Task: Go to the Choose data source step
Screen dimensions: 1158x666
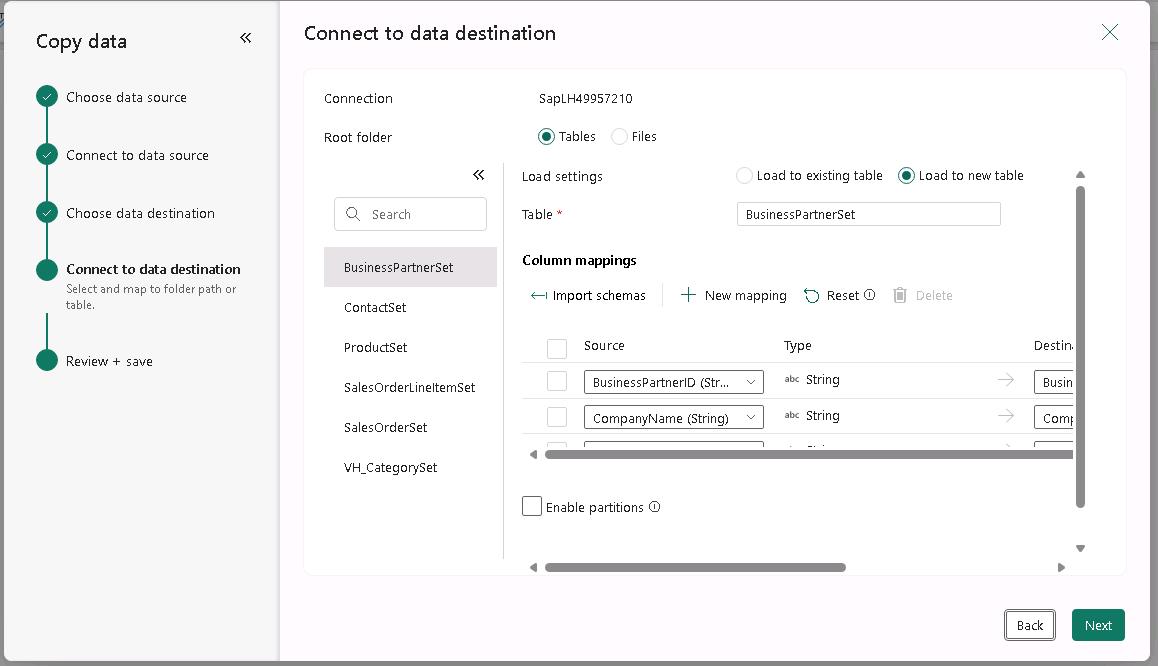Action: 126,97
